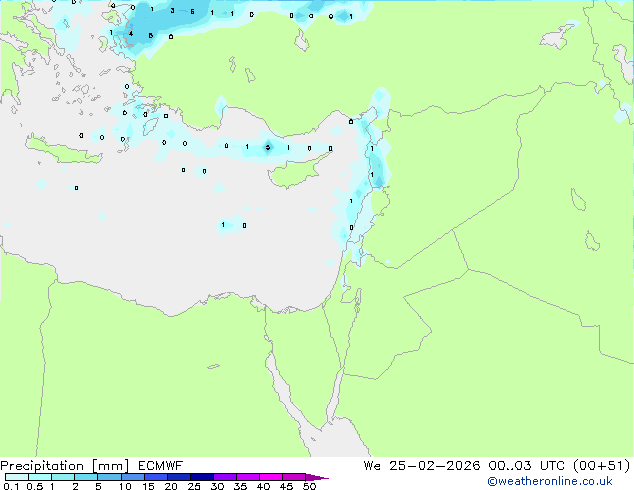The width and height of the screenshot is (634, 490).
Task: Click the '(00+51)' forecast offset text
Action: (x=602, y=466)
